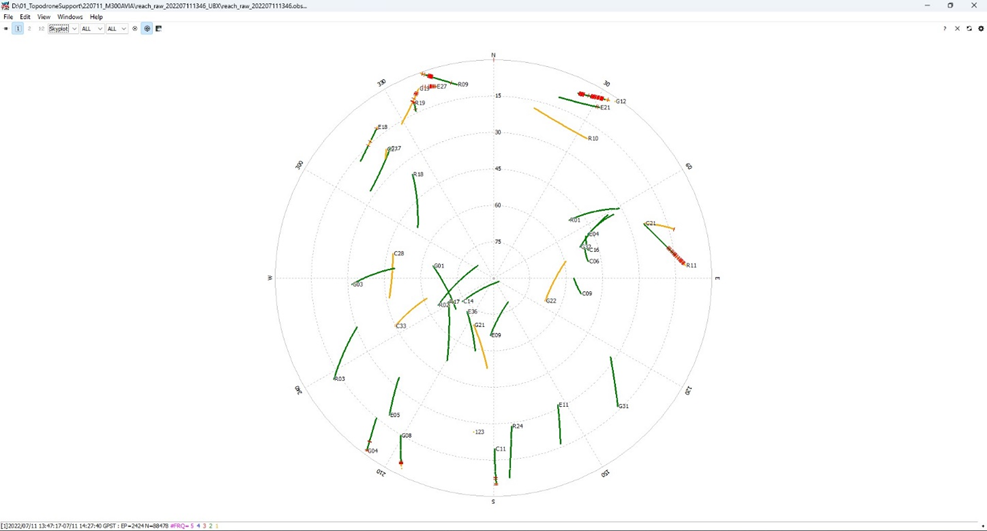This screenshot has width=987, height=531.
Task: Click the connect/disconnect dot icon in toolbar
Action: [6, 29]
